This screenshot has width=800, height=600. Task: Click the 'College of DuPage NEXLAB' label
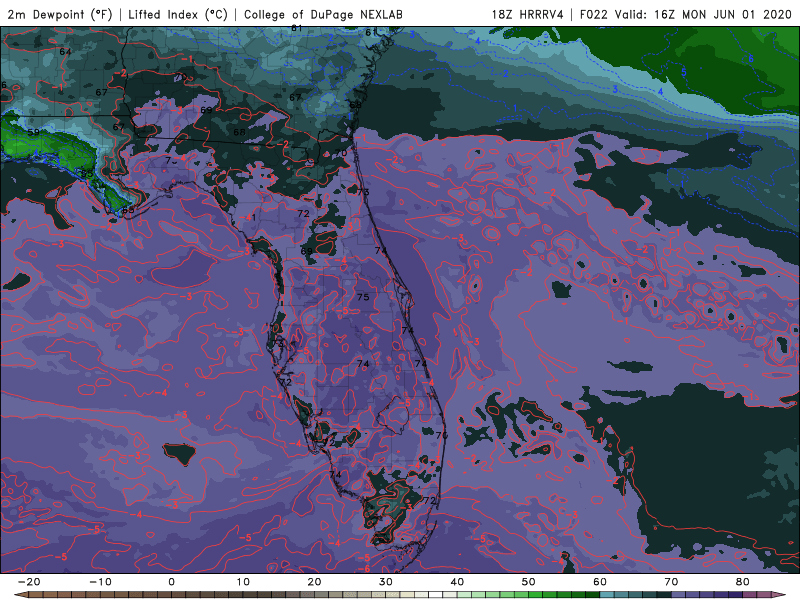tap(323, 14)
